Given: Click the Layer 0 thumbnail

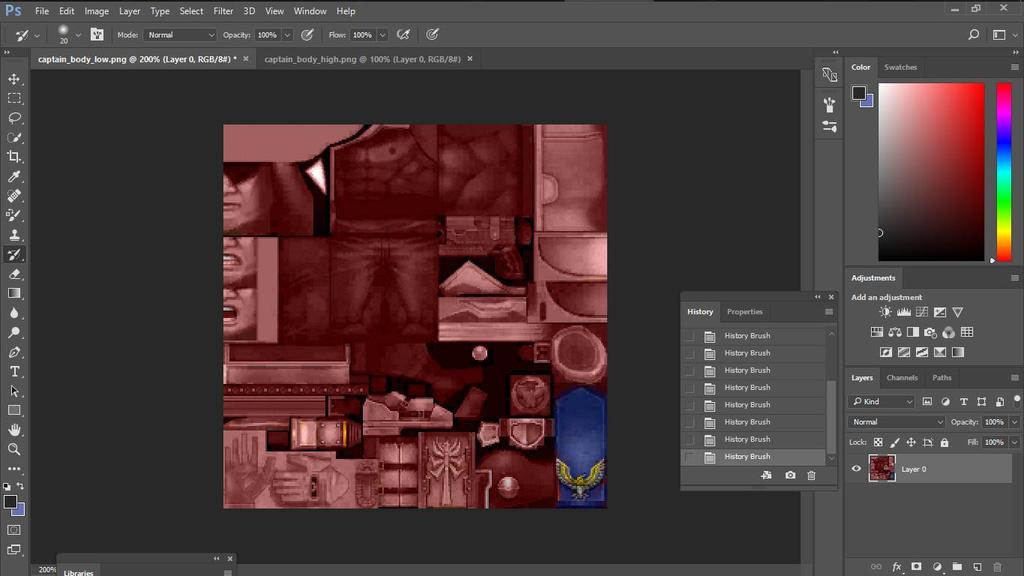Looking at the screenshot, I should pos(882,469).
